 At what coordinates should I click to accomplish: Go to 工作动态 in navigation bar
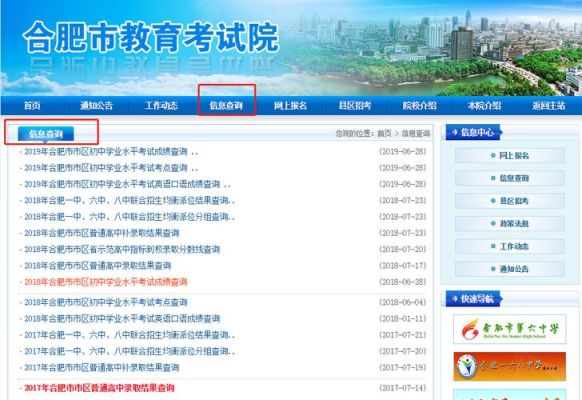(x=161, y=106)
